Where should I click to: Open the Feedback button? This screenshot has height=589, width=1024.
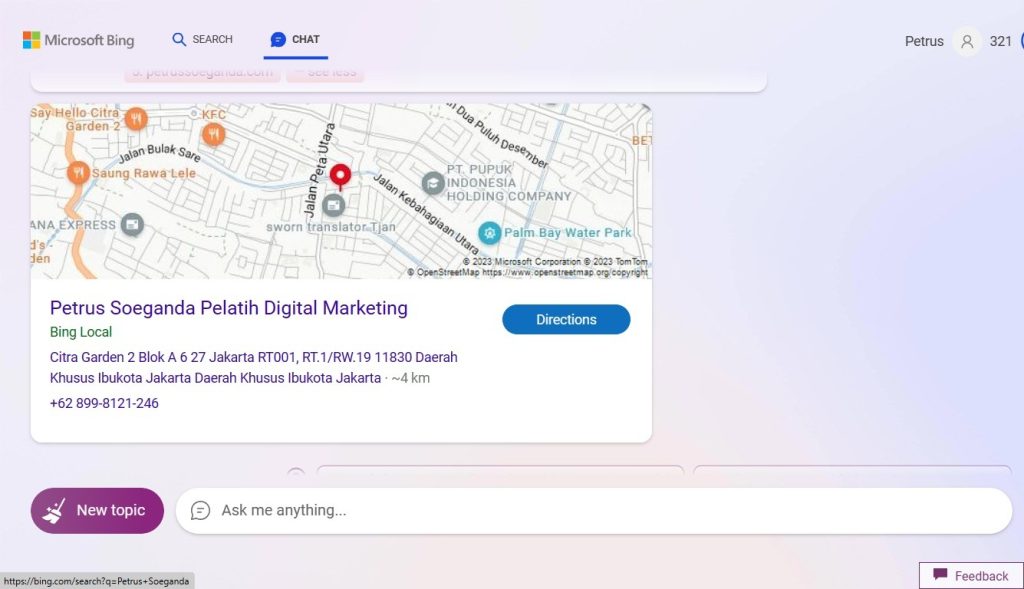coord(970,575)
